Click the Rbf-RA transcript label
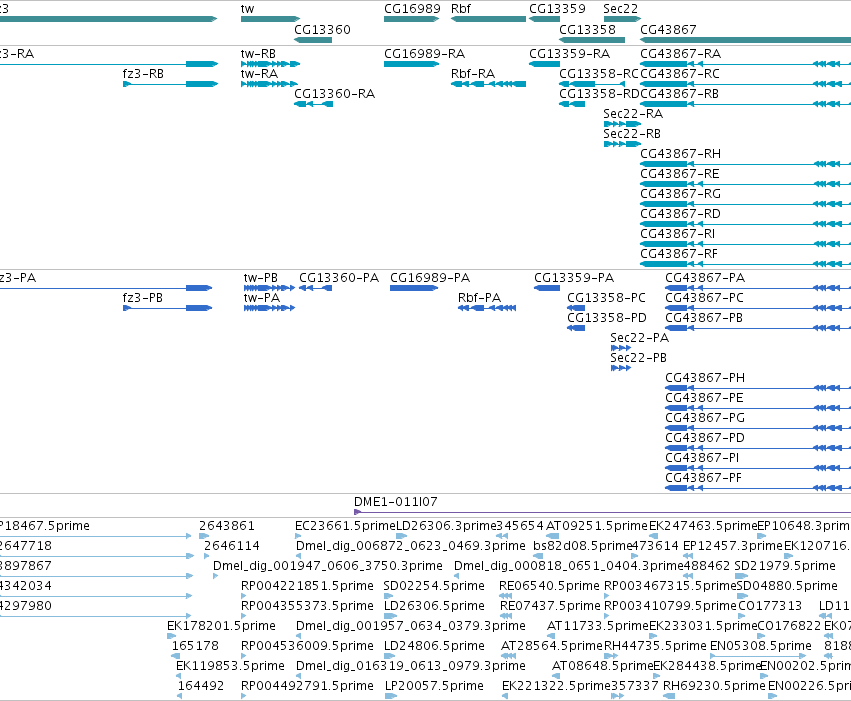This screenshot has height=701, width=851. tap(473, 74)
